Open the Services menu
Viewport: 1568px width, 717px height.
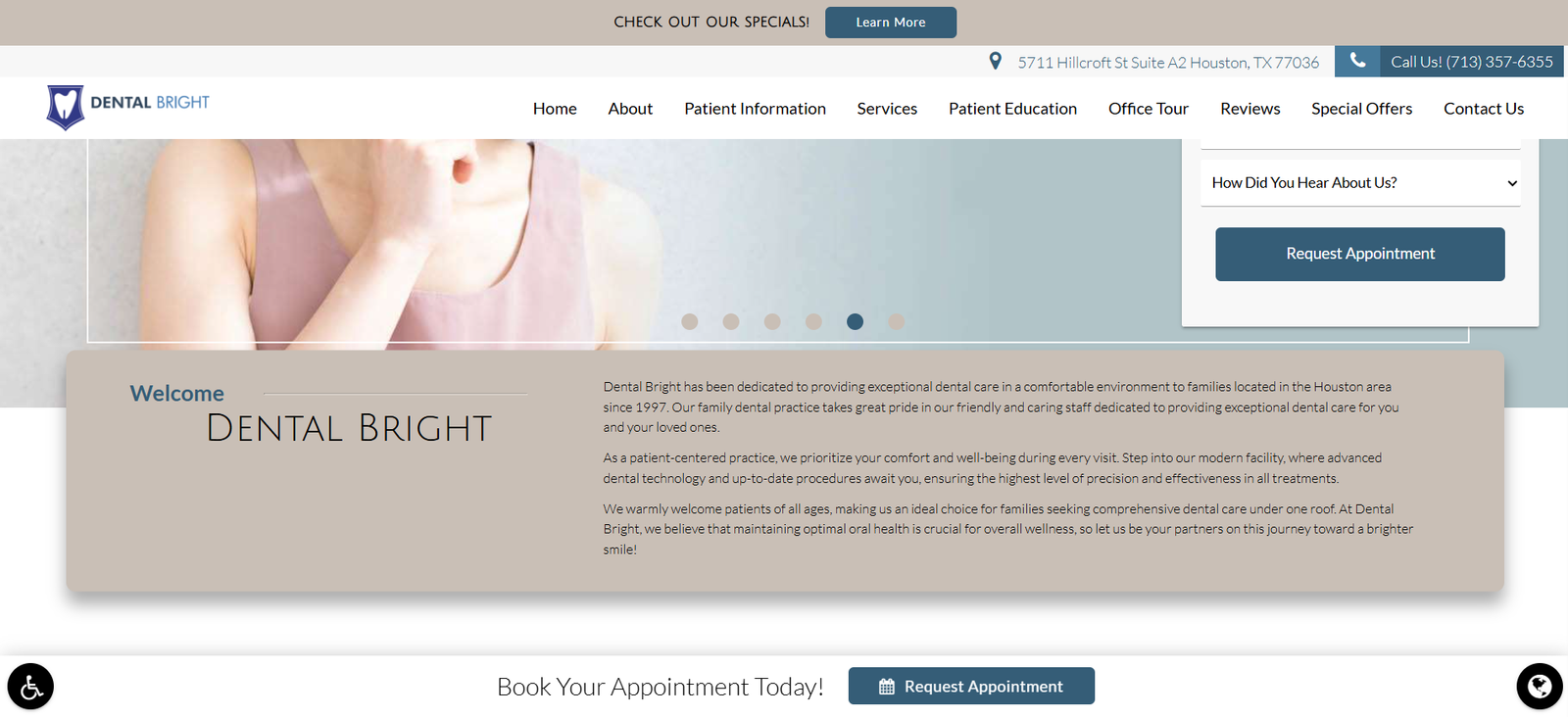pos(887,109)
